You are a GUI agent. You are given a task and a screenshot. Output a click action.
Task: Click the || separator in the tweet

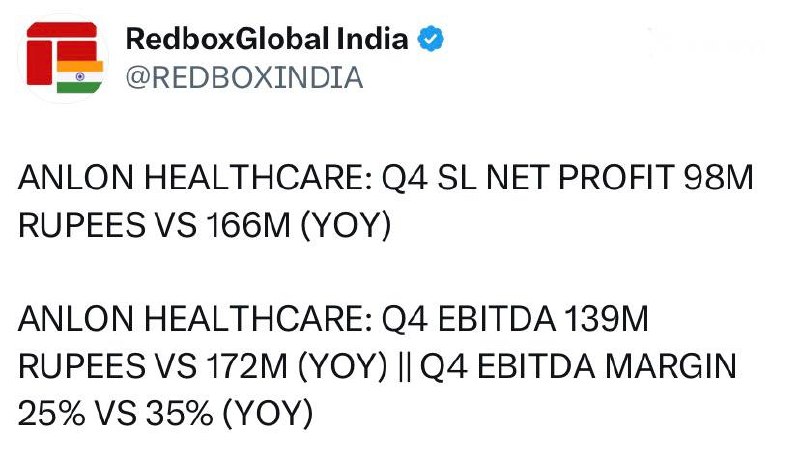coord(403,366)
